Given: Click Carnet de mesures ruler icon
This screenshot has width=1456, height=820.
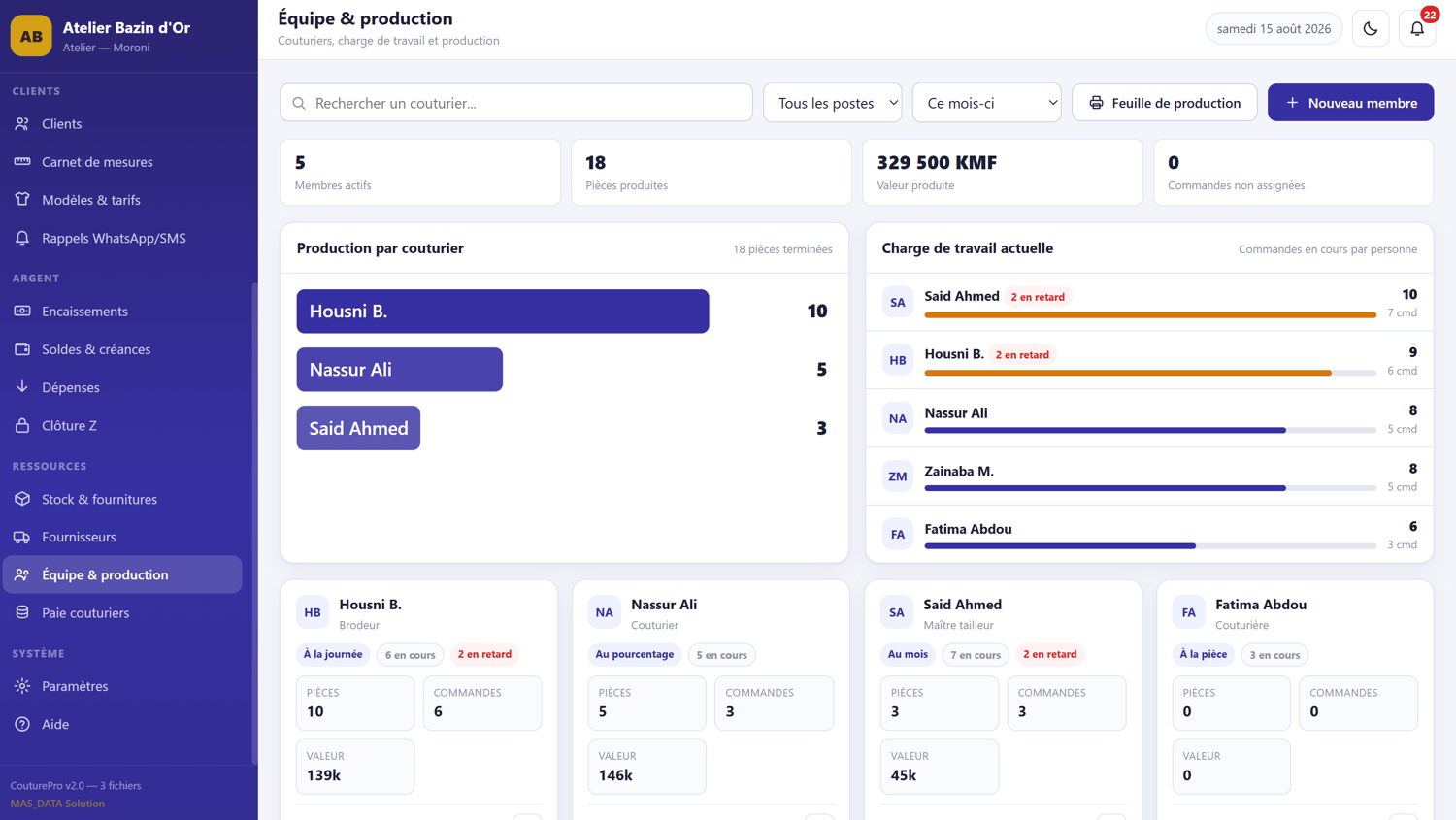Looking at the screenshot, I should point(22,162).
